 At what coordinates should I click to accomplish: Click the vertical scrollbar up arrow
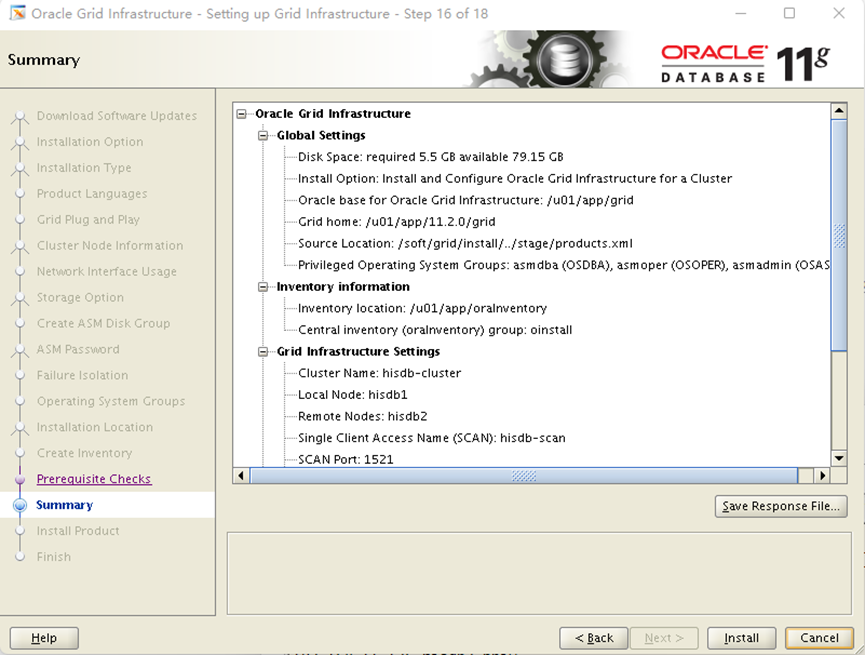tap(839, 111)
